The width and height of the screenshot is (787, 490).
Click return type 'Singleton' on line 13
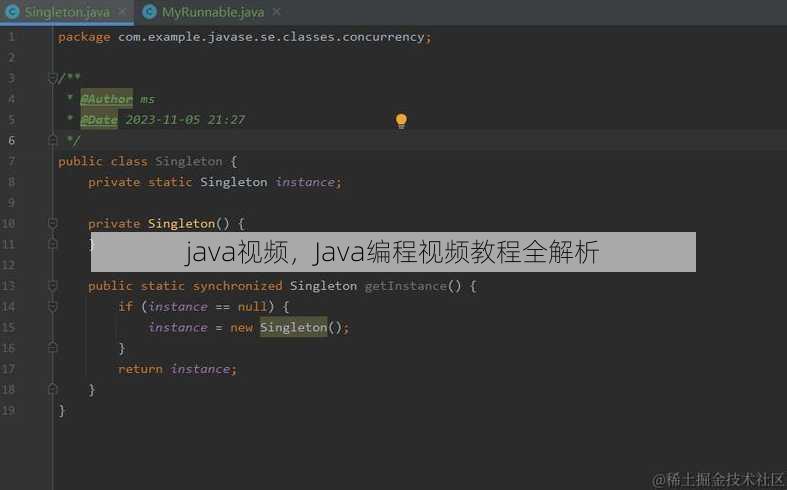tap(323, 286)
